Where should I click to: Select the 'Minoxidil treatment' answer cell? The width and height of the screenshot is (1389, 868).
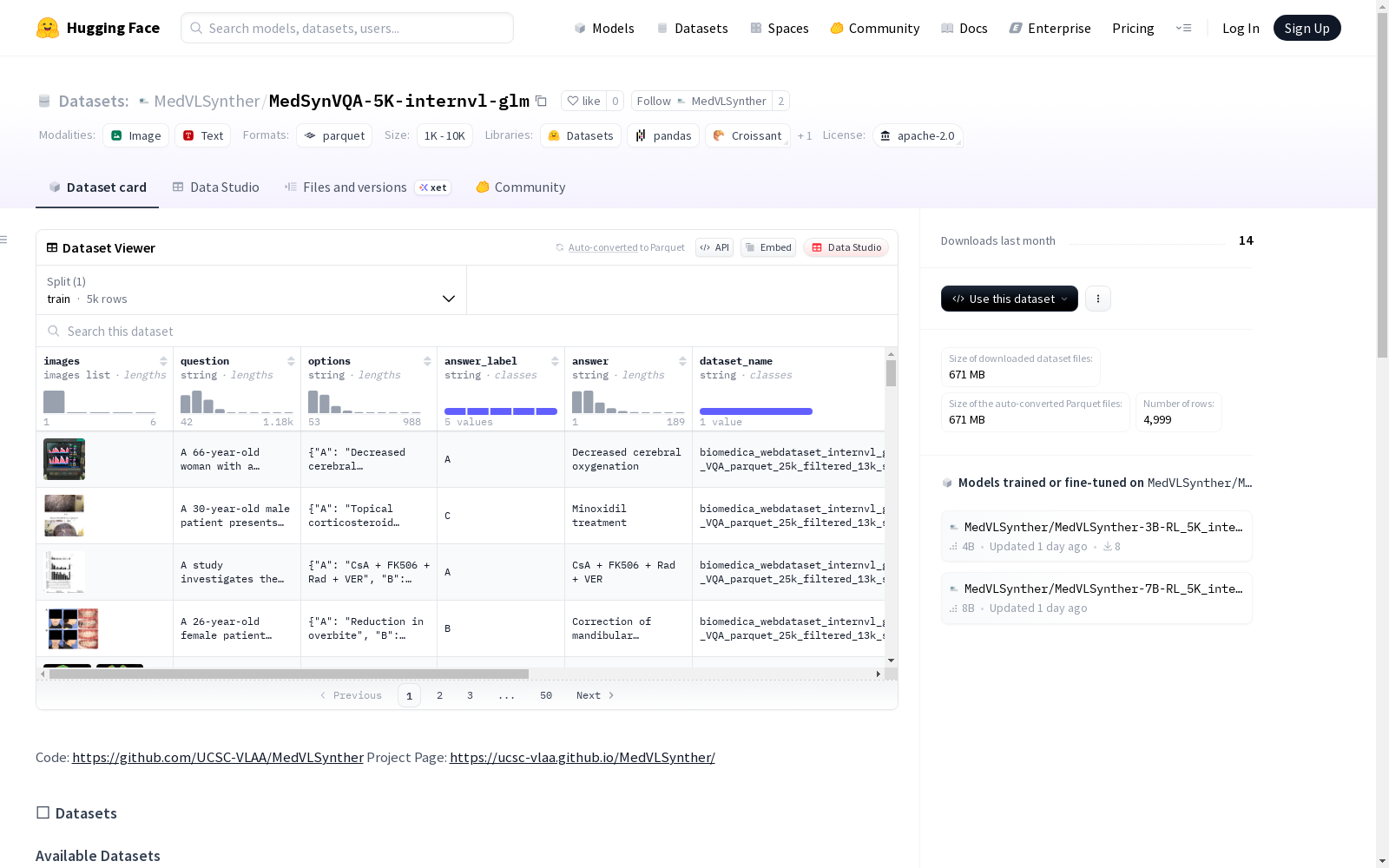click(629, 516)
